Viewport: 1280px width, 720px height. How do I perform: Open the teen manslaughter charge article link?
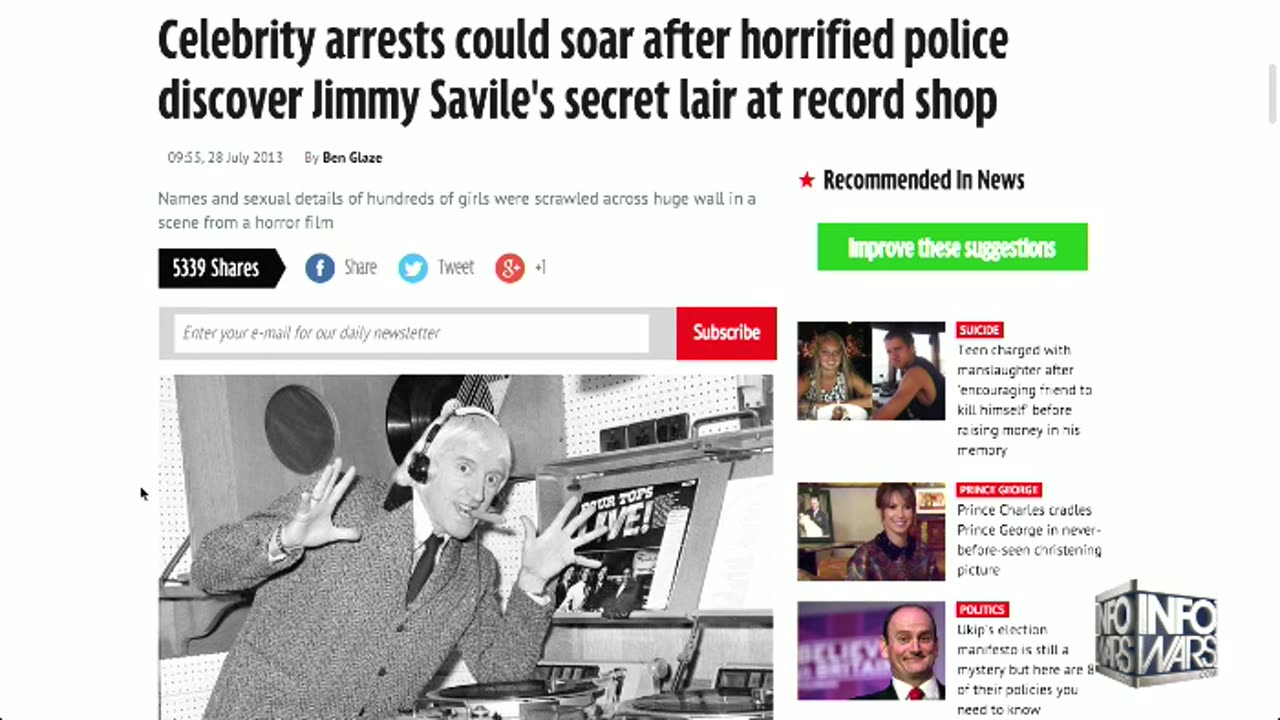(1025, 400)
